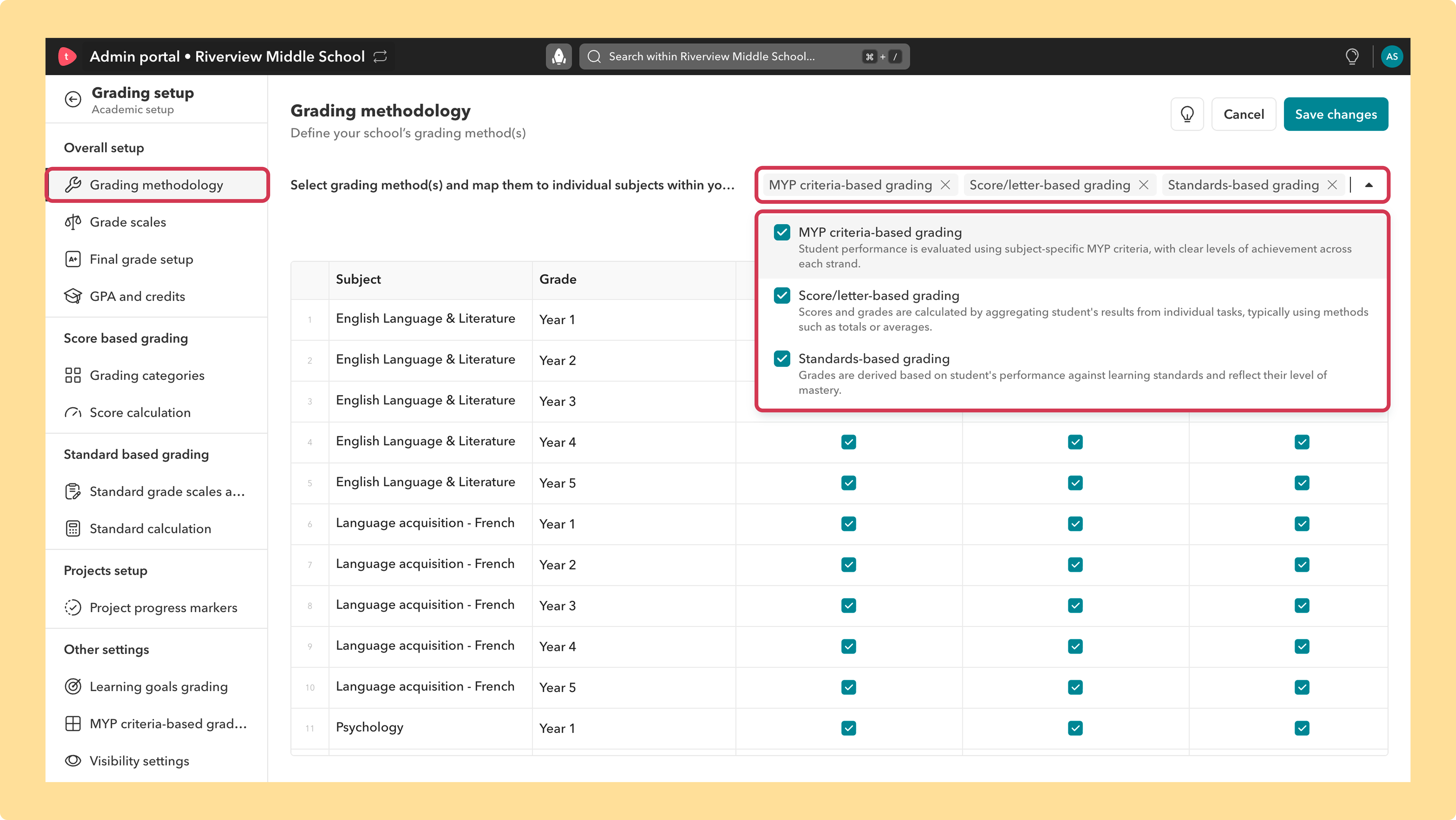
Task: Toggle last checkbox for French Year 1
Action: (1302, 524)
